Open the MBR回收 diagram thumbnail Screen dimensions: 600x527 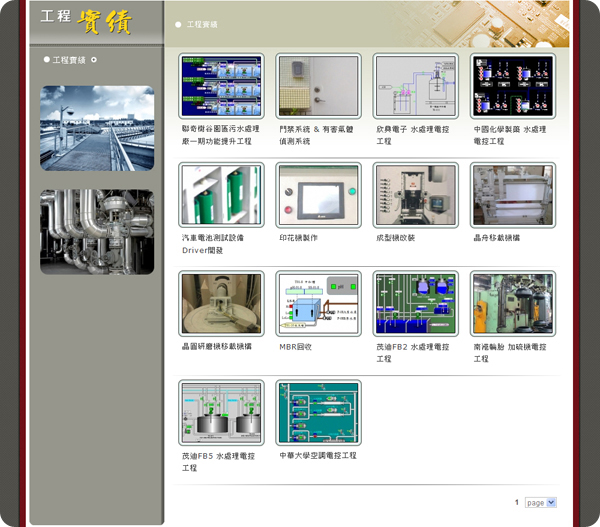318,304
